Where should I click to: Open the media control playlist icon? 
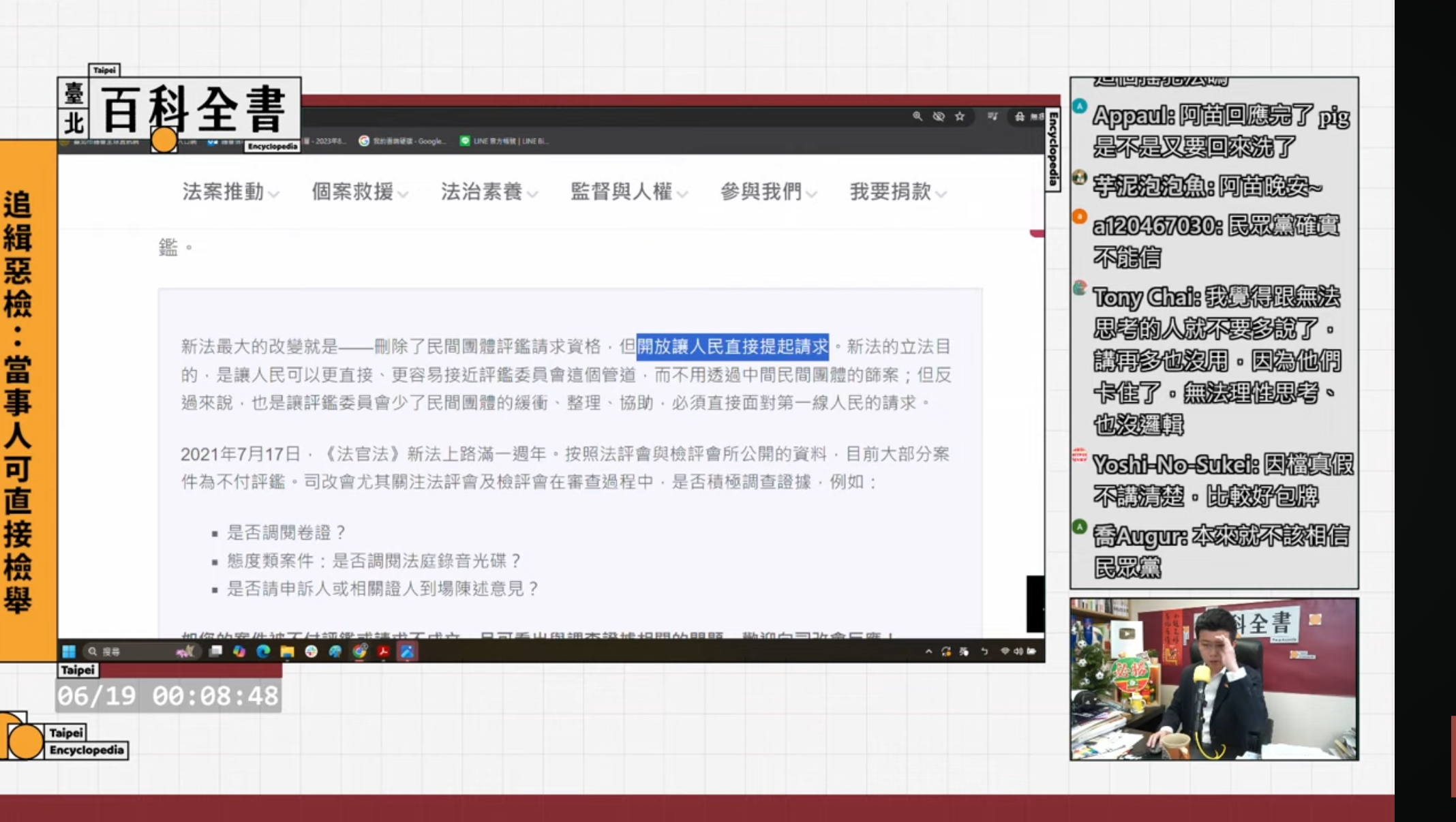[992, 117]
